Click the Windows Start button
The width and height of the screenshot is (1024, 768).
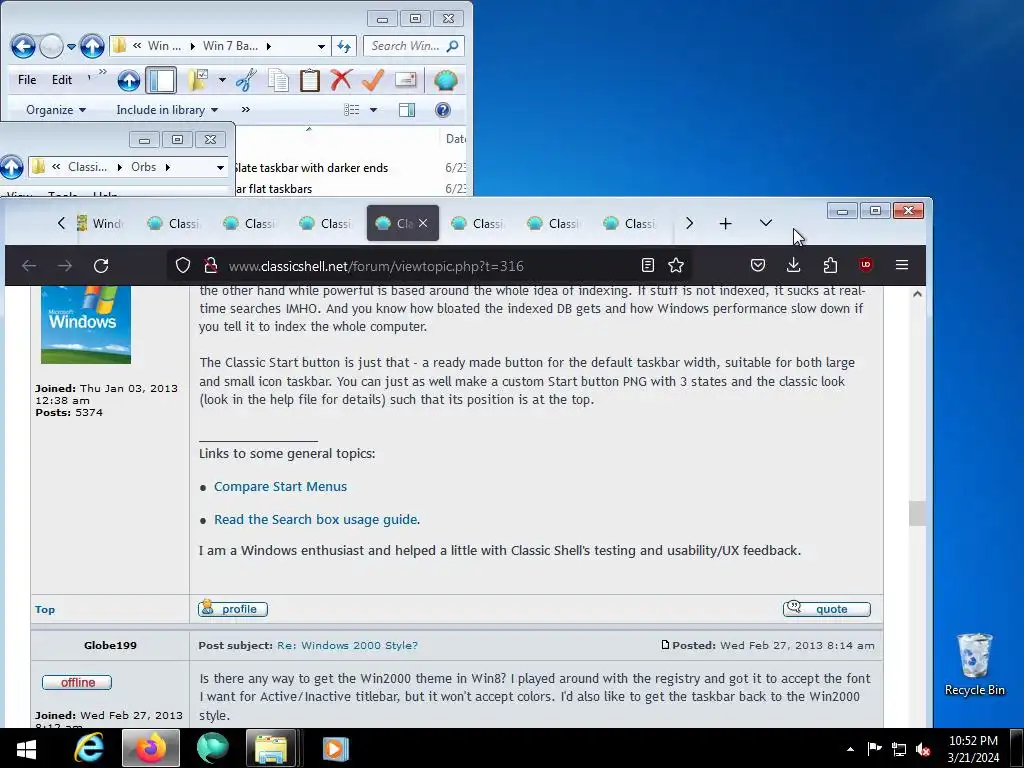(x=26, y=748)
